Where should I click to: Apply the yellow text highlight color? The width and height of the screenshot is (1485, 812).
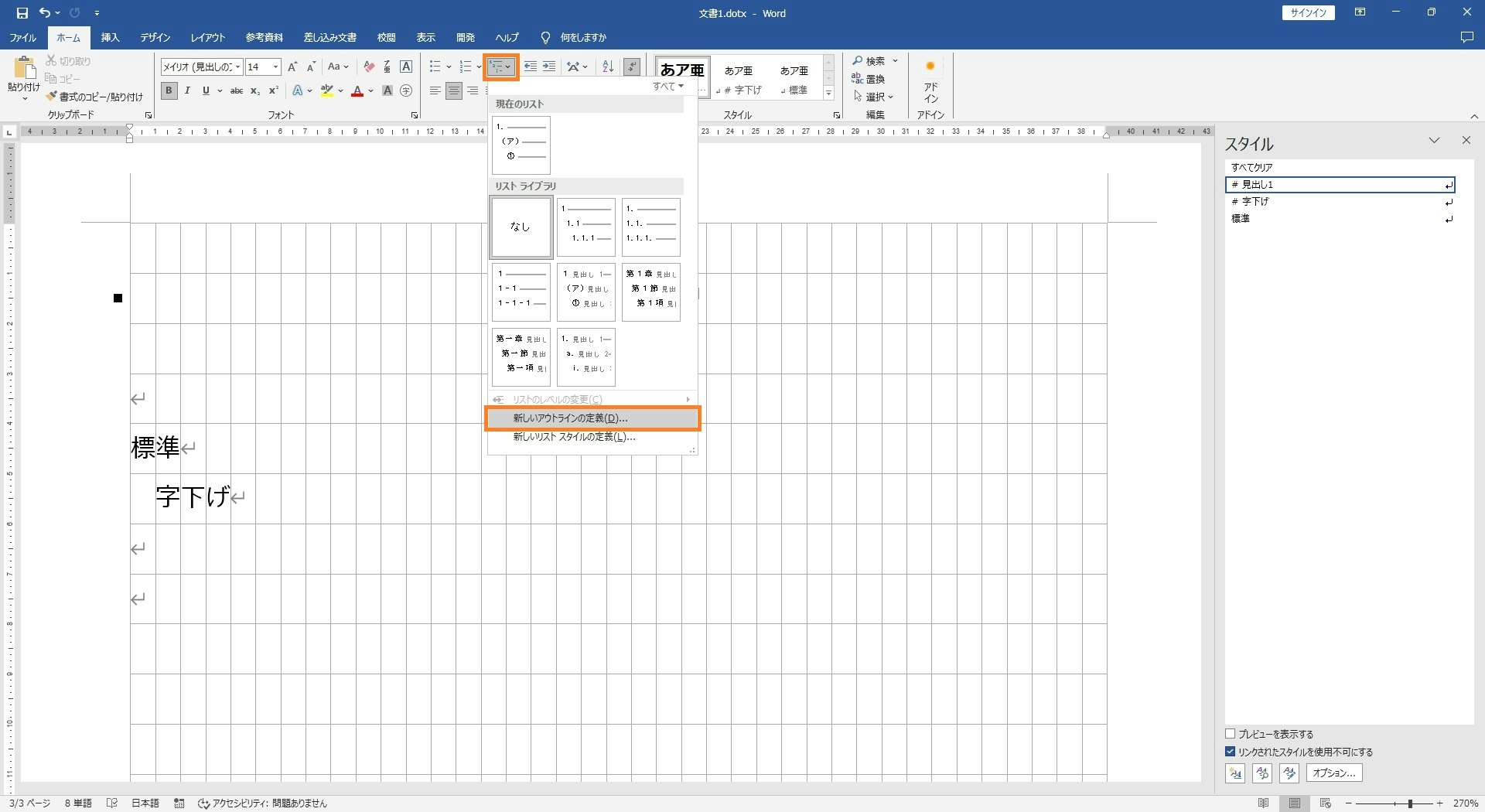click(x=327, y=91)
